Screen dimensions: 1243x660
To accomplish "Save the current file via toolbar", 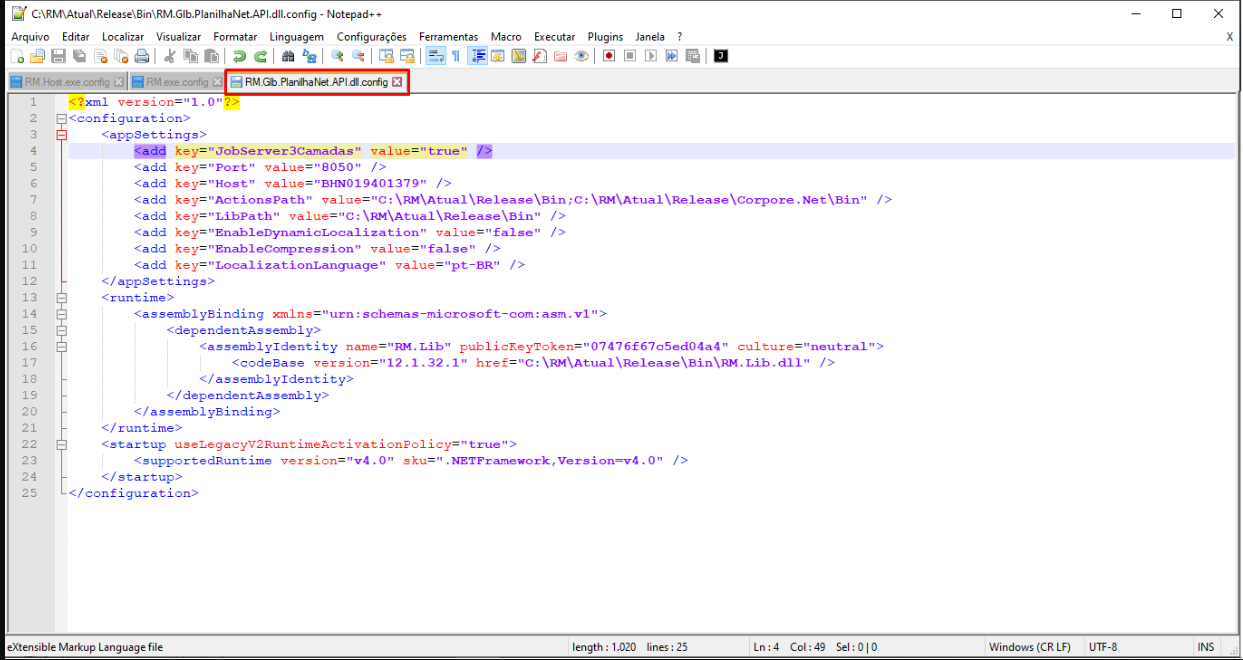I will coord(58,56).
